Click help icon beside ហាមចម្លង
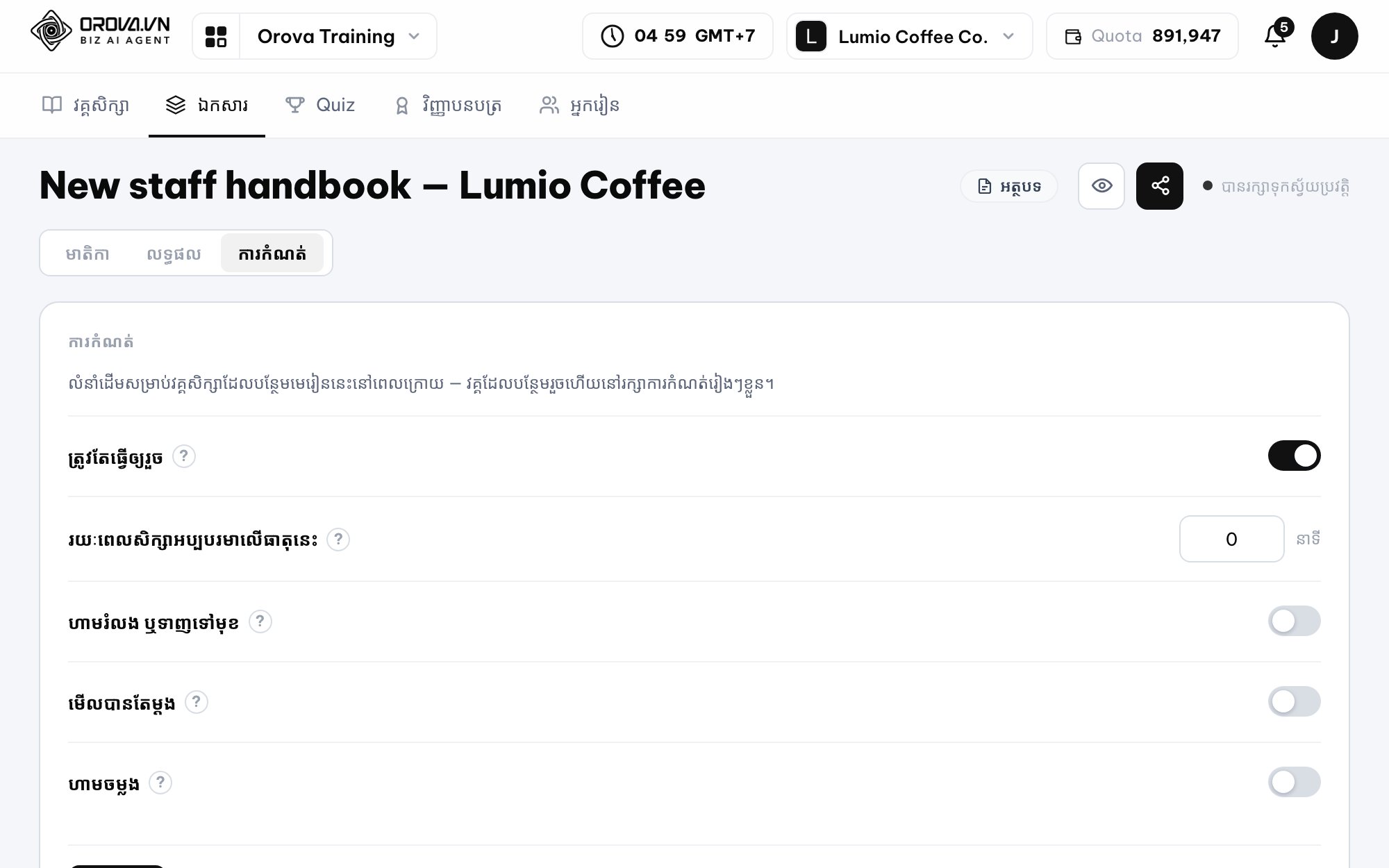Screen dimensions: 1389x868 (x=160, y=783)
